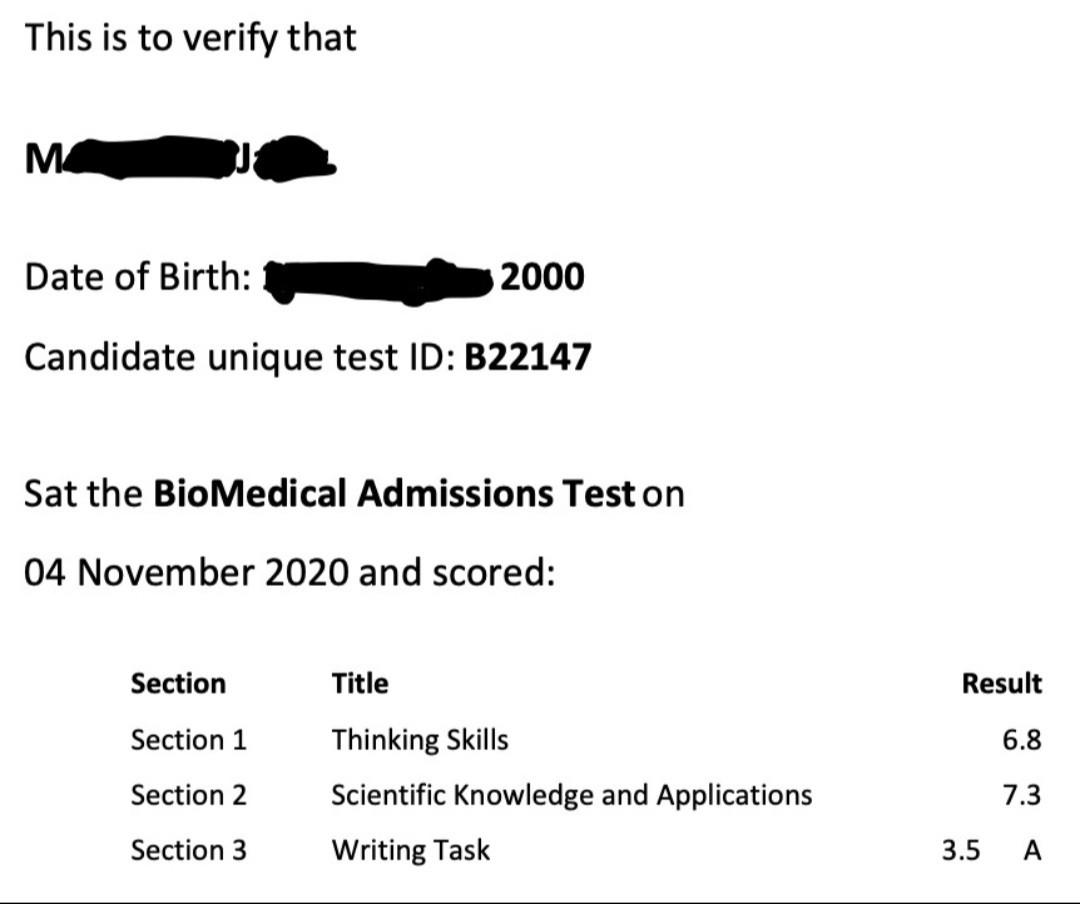
Task: Click the "Thinking Skills" title
Action: click(x=420, y=740)
